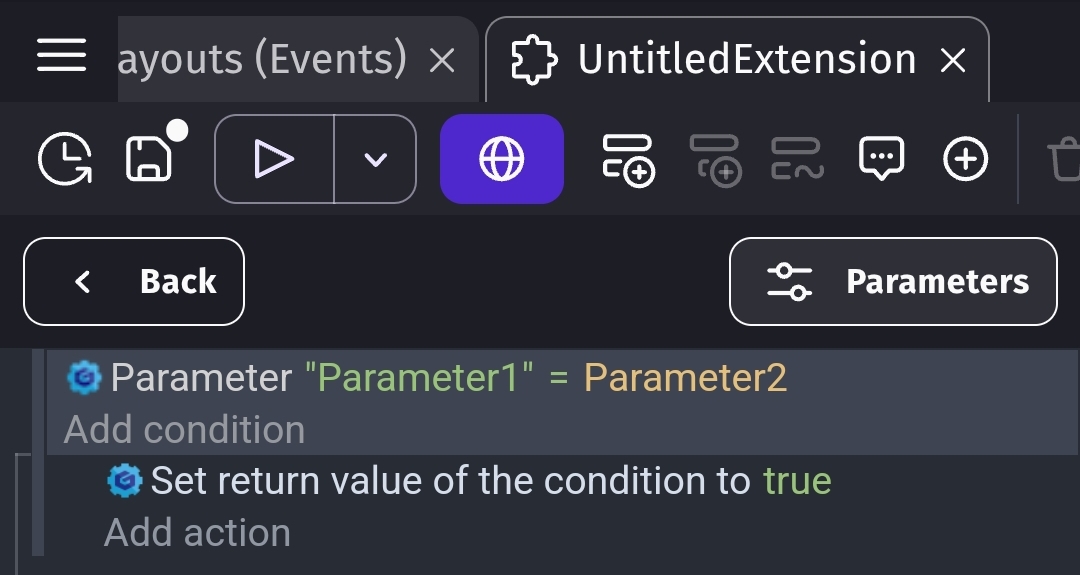Click the purple globe toolbar button
Image resolution: width=1080 pixels, height=575 pixels.
point(502,159)
